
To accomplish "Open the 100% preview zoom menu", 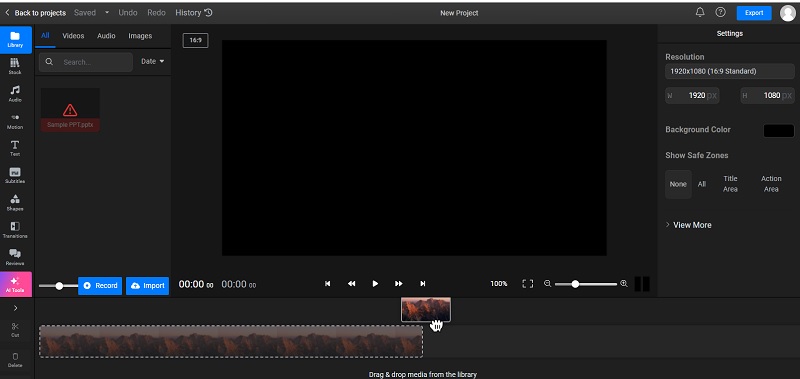I will pyautogui.click(x=498, y=284).
